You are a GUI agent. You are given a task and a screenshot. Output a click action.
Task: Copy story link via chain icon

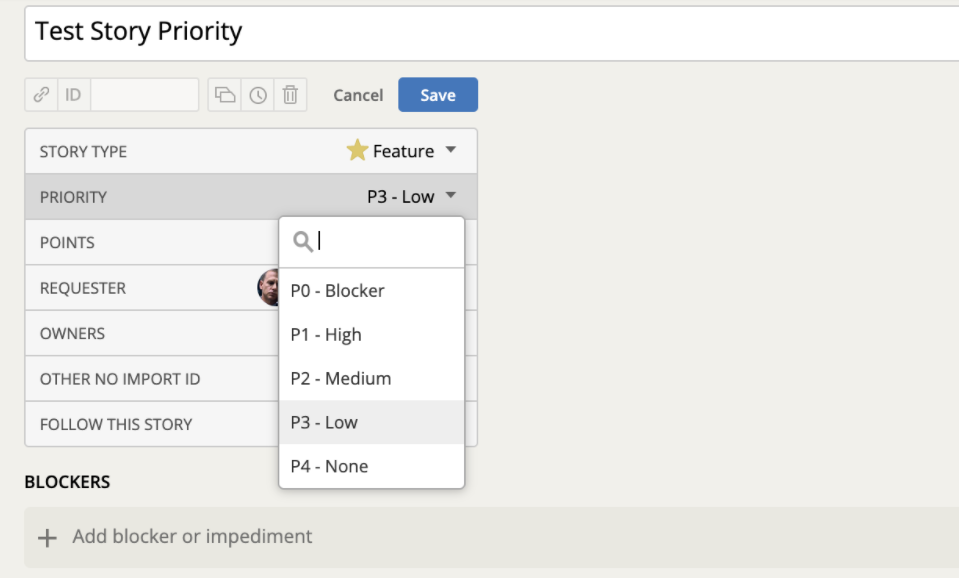pyautogui.click(x=41, y=95)
